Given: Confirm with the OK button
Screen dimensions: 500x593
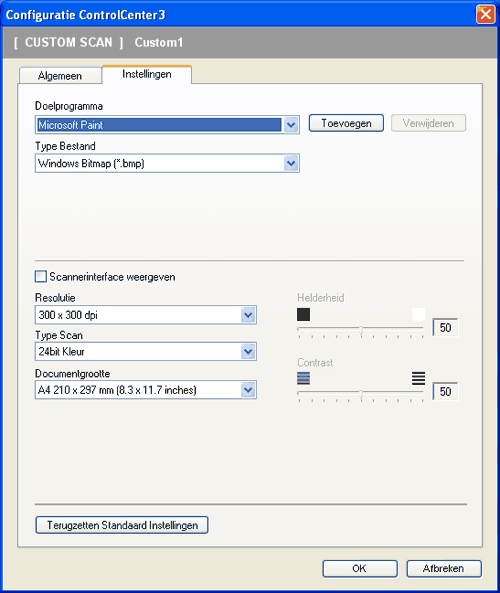Looking at the screenshot, I should tap(360, 568).
